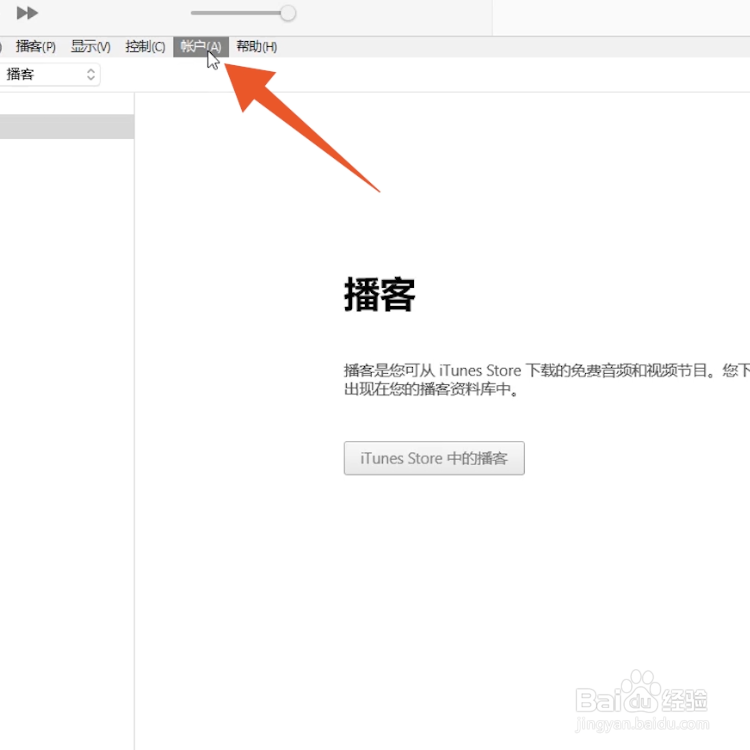The image size is (750, 750).
Task: Open the 帮助(H) menu
Action: click(x=256, y=47)
